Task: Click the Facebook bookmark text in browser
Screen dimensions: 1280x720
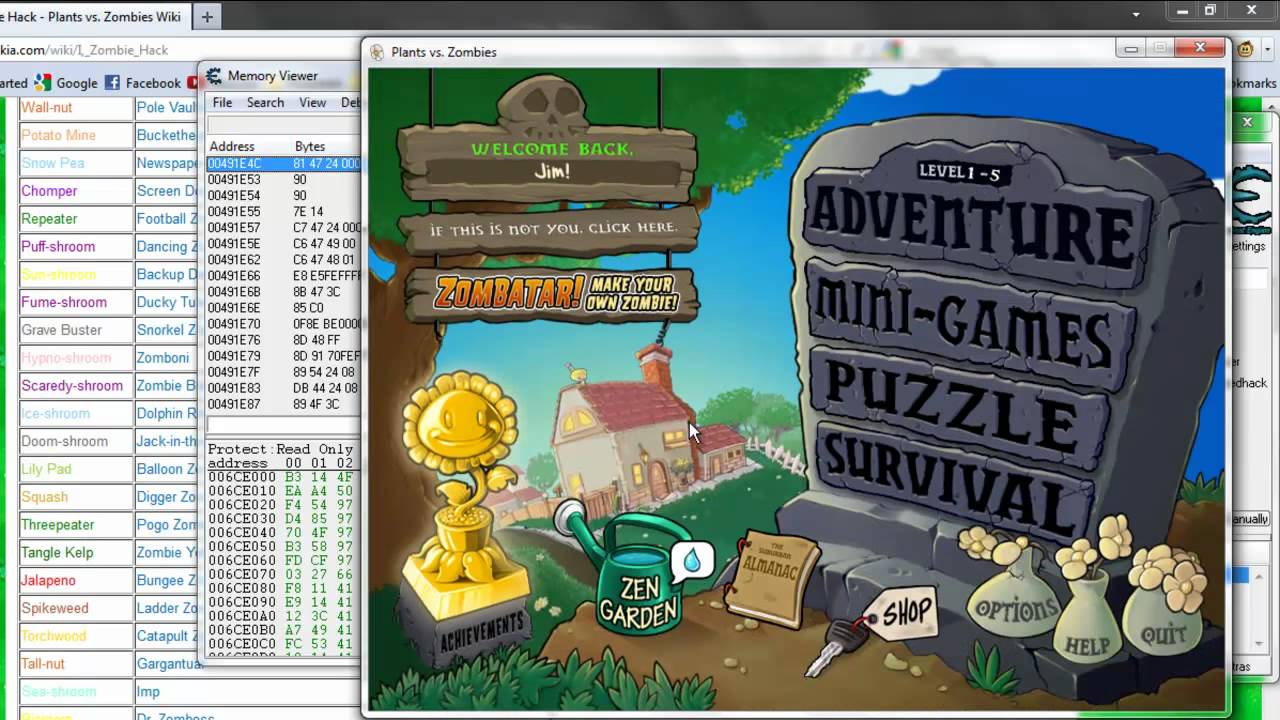Action: [153, 83]
